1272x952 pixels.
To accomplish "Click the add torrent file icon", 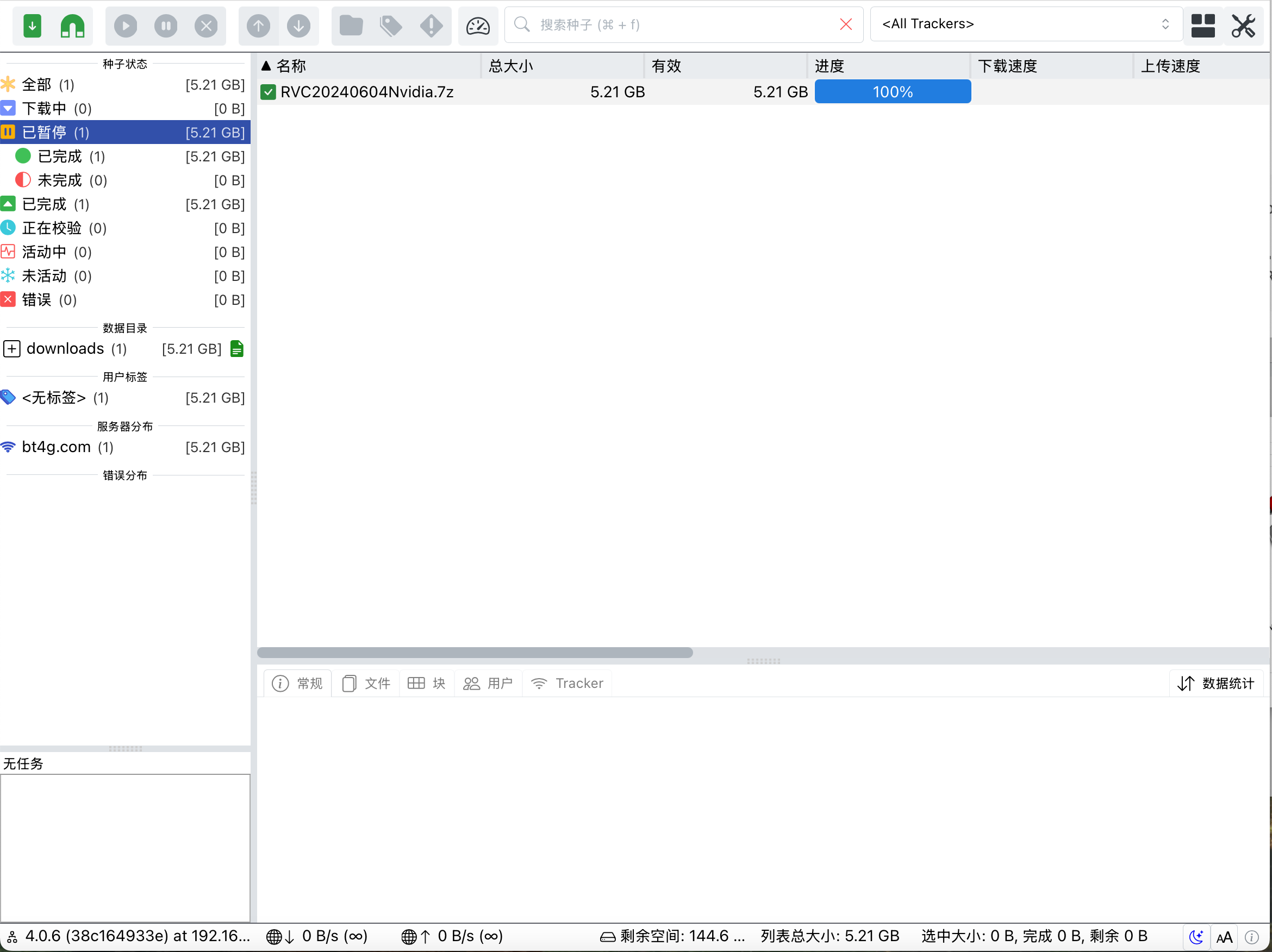I will [32, 26].
